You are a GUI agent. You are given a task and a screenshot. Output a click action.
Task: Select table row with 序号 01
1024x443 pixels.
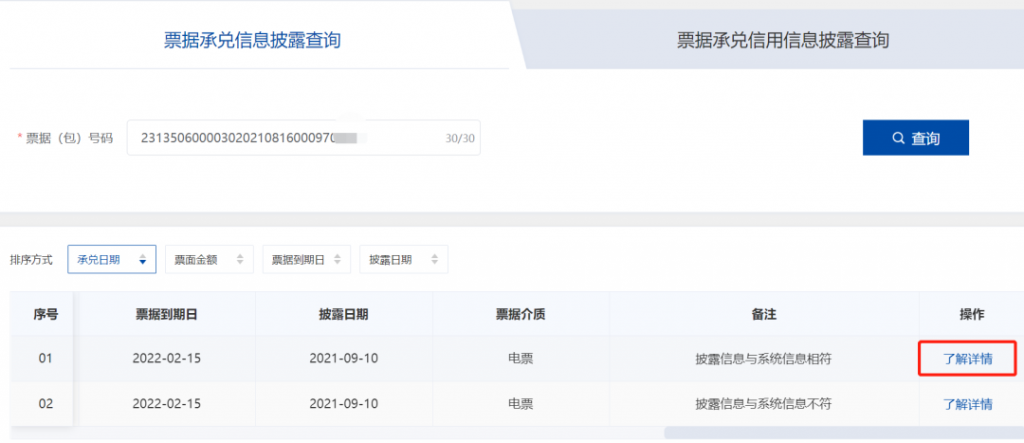pyautogui.click(x=517, y=359)
